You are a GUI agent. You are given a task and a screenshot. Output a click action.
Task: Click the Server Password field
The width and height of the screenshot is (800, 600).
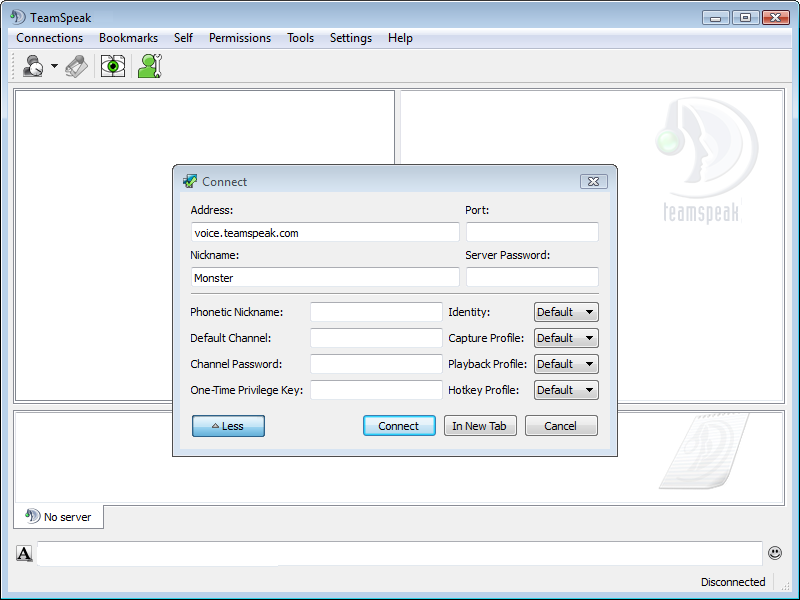click(x=532, y=277)
